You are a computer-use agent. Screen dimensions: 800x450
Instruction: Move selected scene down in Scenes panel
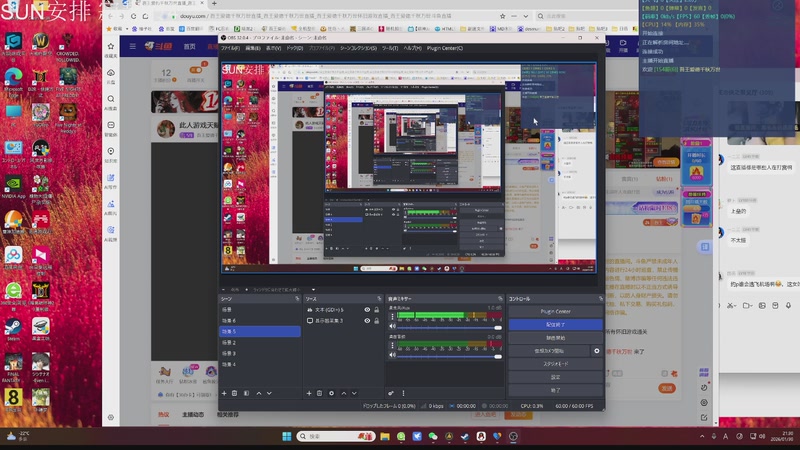[x=269, y=393]
